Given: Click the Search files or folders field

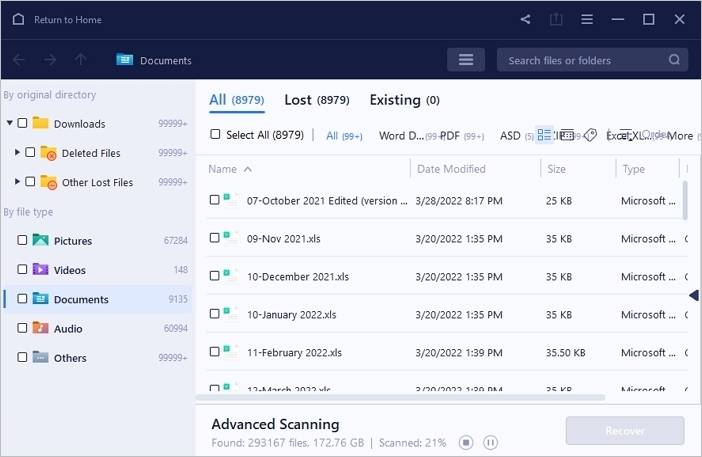Looking at the screenshot, I should 580,60.
